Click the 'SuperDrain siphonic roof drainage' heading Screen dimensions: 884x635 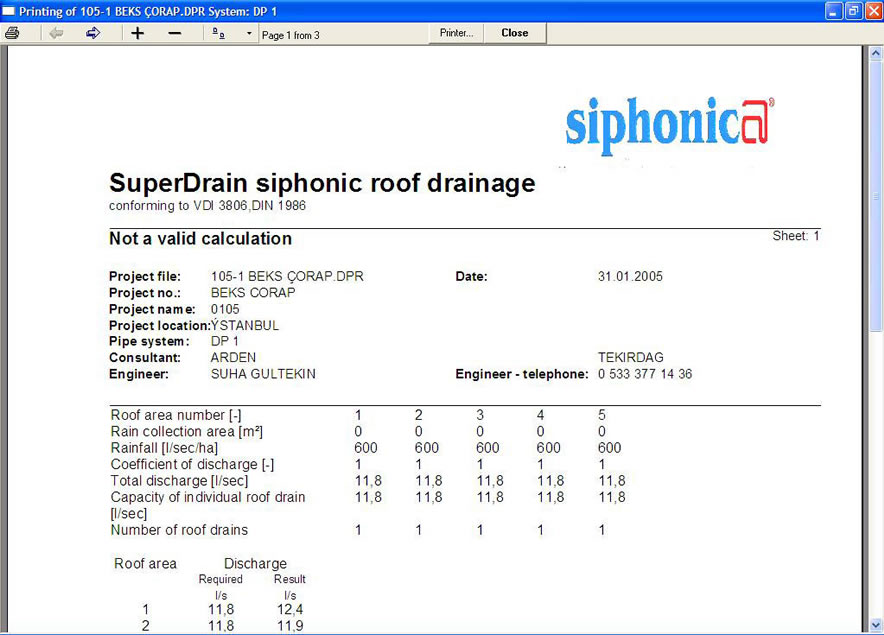pos(322,183)
